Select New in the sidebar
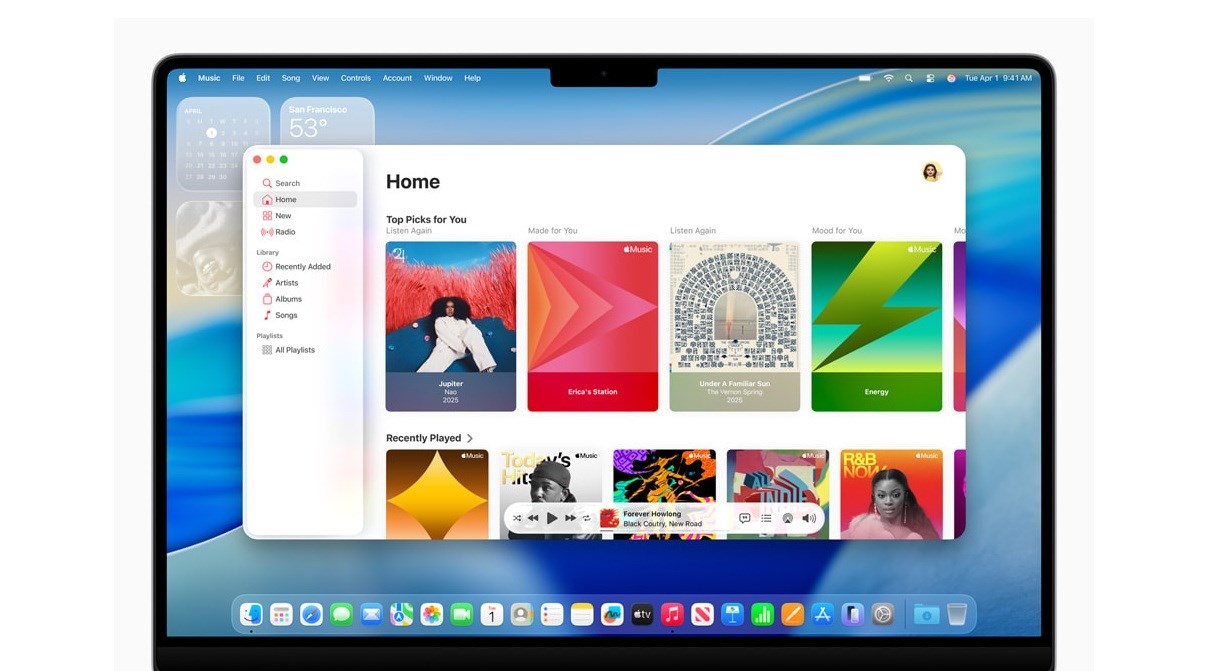This screenshot has height=671, width=1216. (x=283, y=216)
